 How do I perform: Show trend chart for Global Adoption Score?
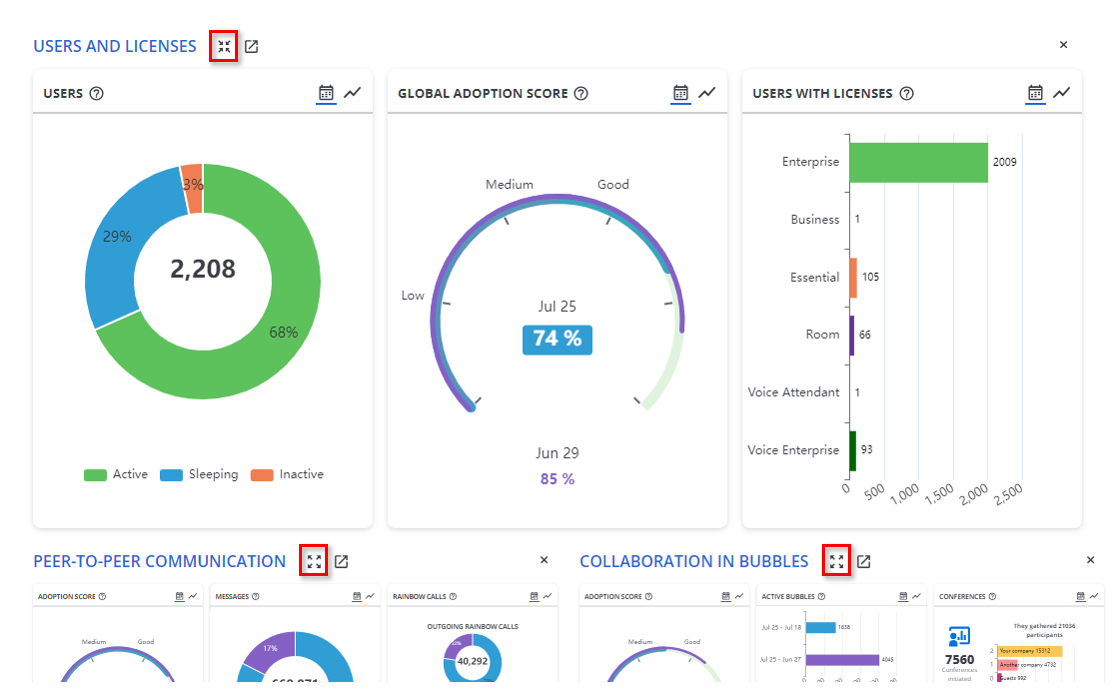(x=707, y=93)
